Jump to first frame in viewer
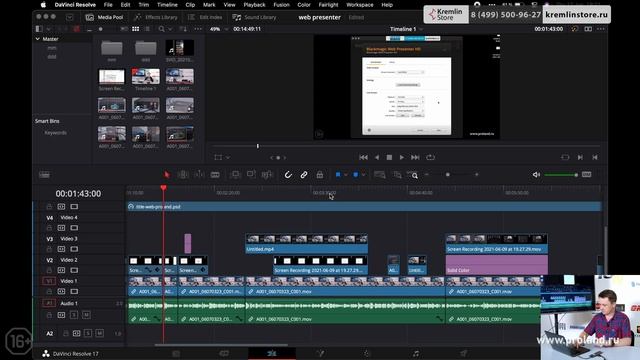This screenshot has height=360, width=640. click(363, 157)
